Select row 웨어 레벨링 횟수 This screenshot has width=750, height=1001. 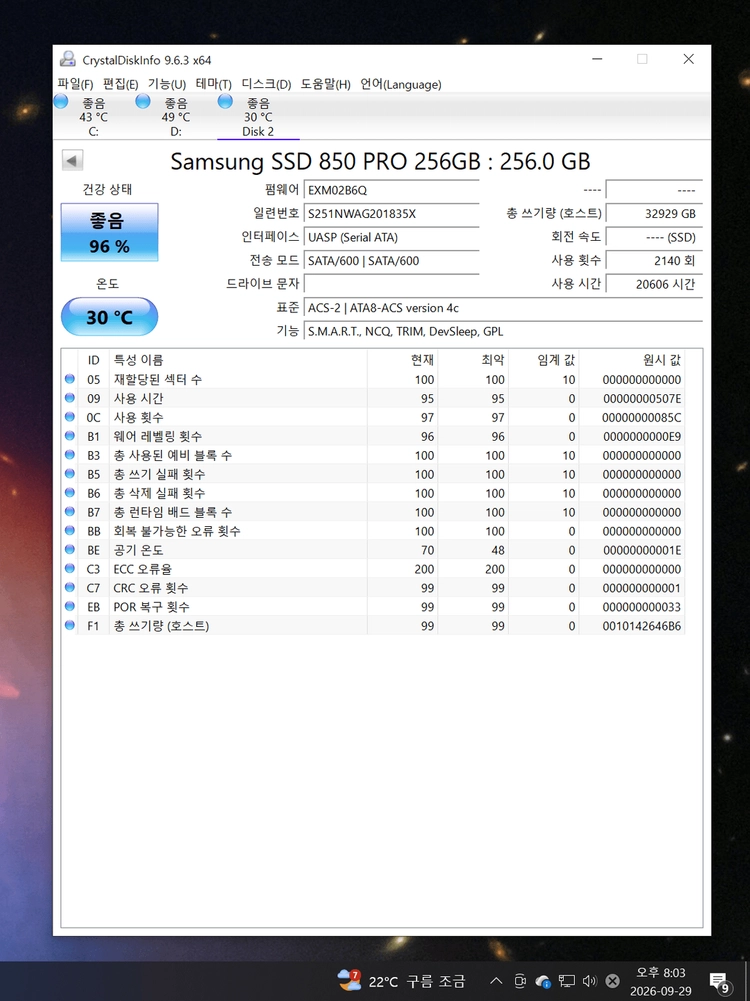point(373,436)
